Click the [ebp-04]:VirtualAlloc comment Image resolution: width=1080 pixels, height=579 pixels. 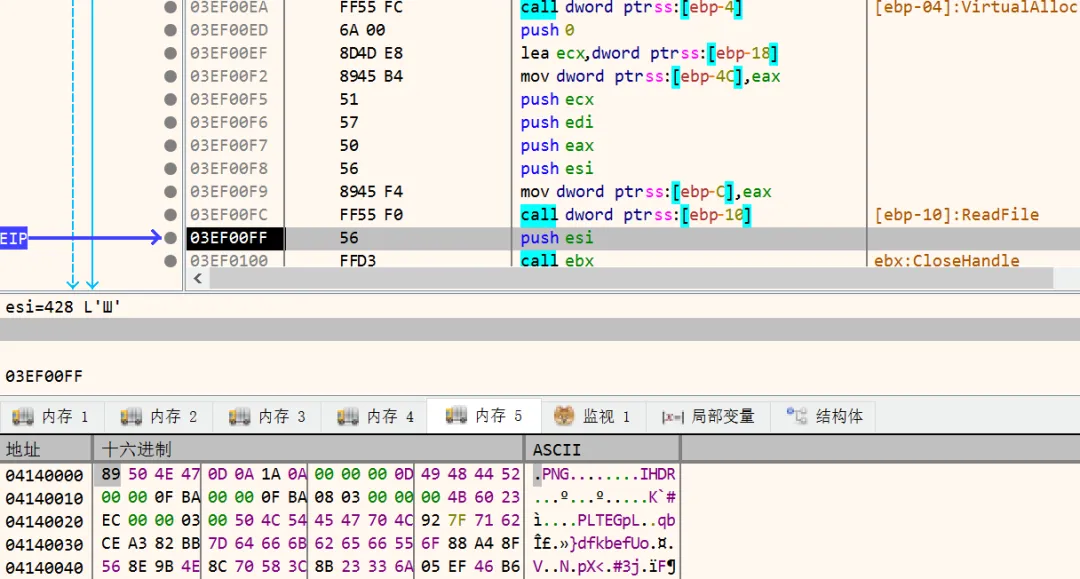[976, 8]
